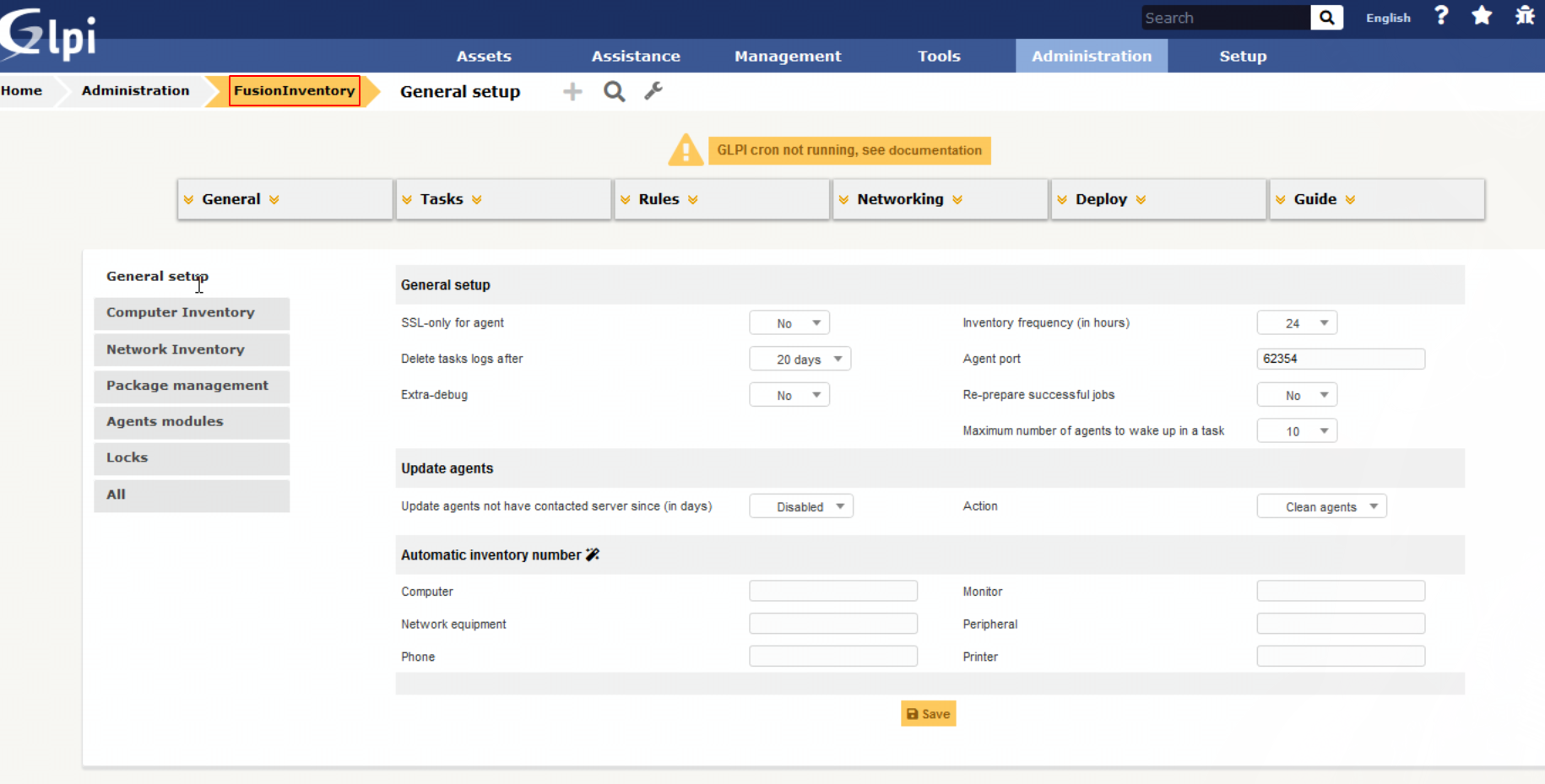
Task: Expand the Guide plugin menu
Action: click(x=1377, y=199)
